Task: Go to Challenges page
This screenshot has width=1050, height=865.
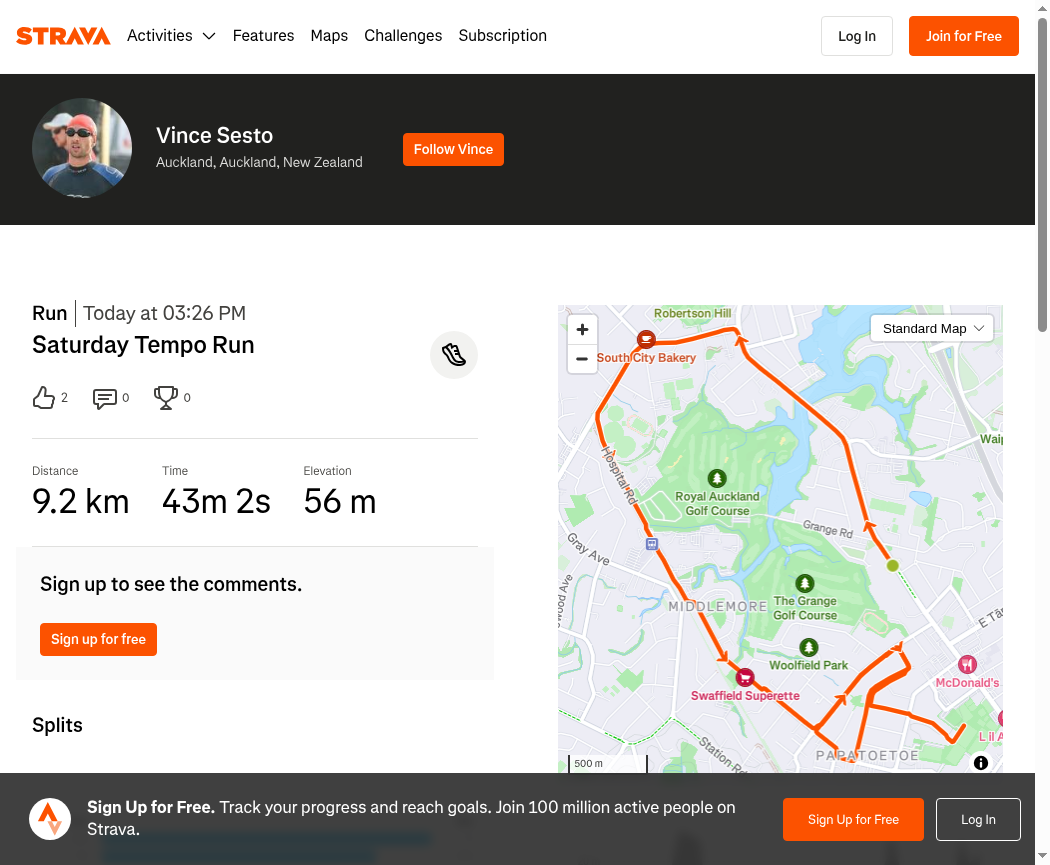Action: 403,35
